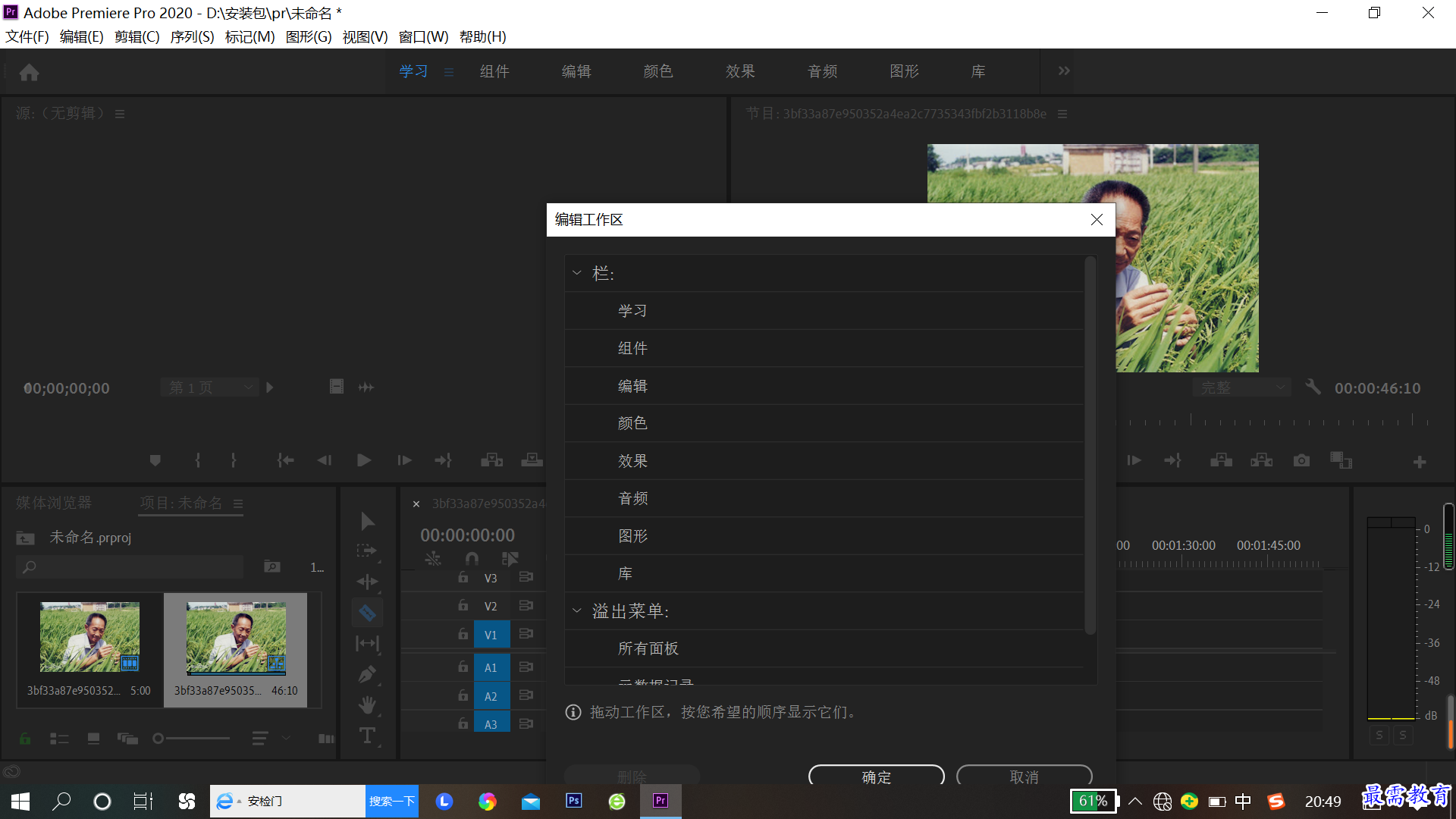Viewport: 1456px width, 819px height.
Task: Switch to the 媒体浏览器 tab
Action: pos(54,503)
